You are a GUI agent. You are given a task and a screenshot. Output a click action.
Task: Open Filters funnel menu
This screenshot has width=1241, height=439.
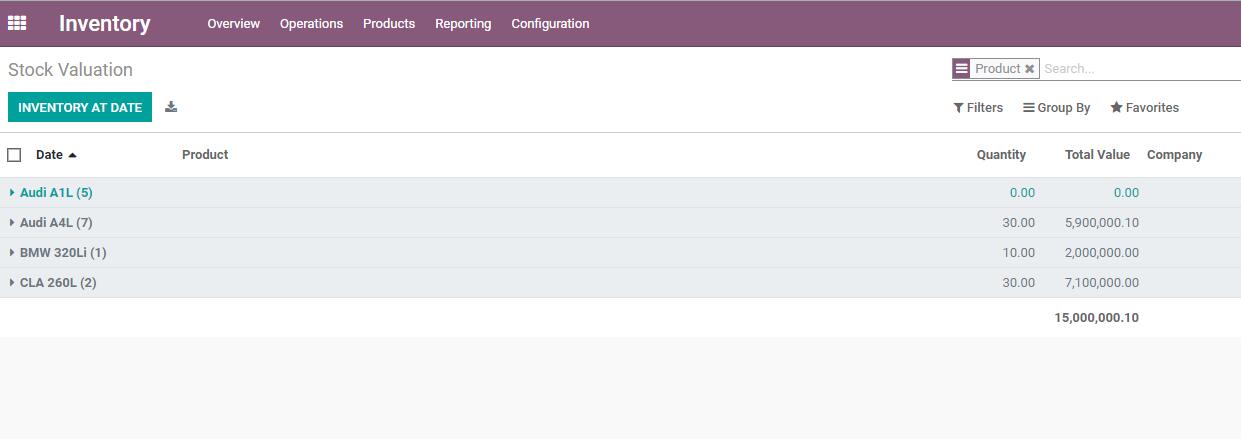[x=978, y=108]
